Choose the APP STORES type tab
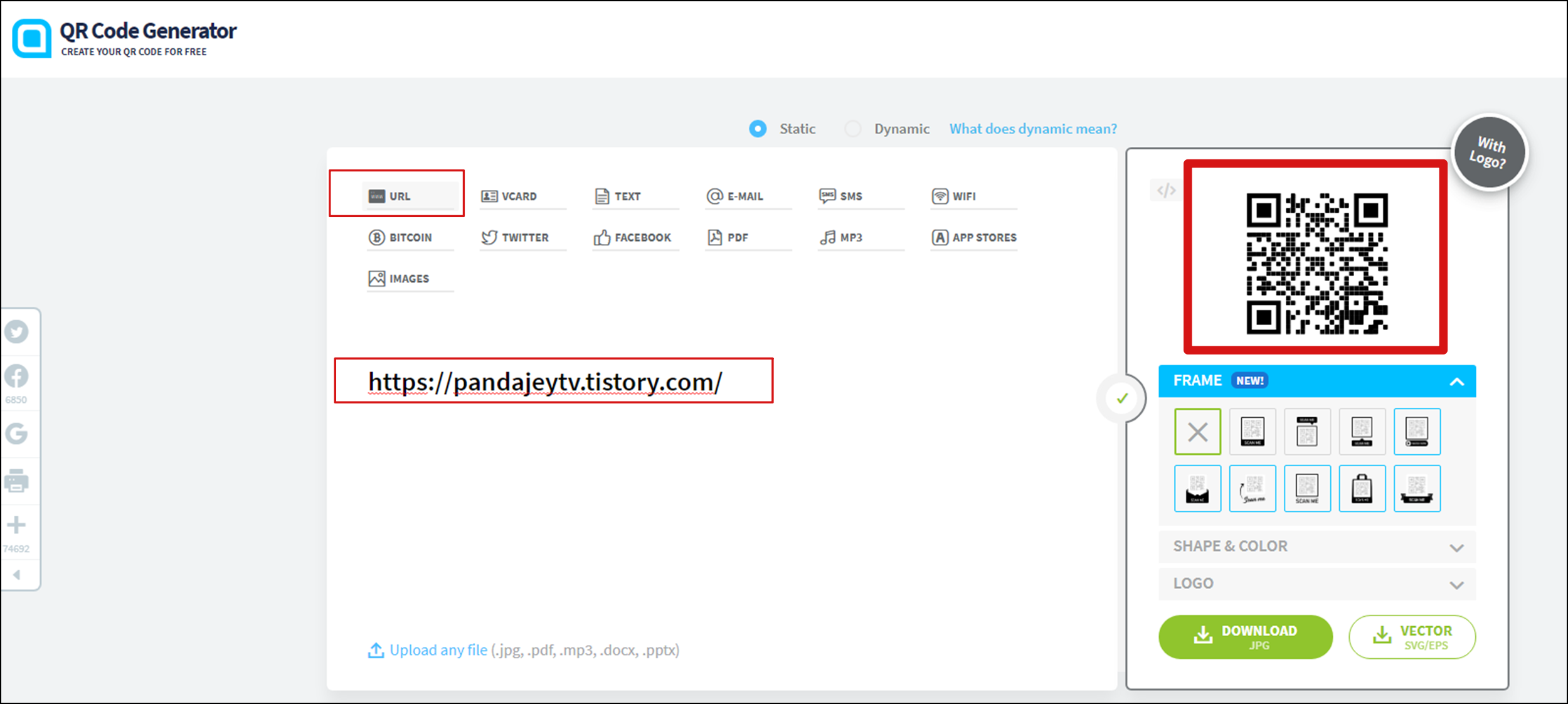Viewport: 1568px width, 704px height. (x=973, y=238)
